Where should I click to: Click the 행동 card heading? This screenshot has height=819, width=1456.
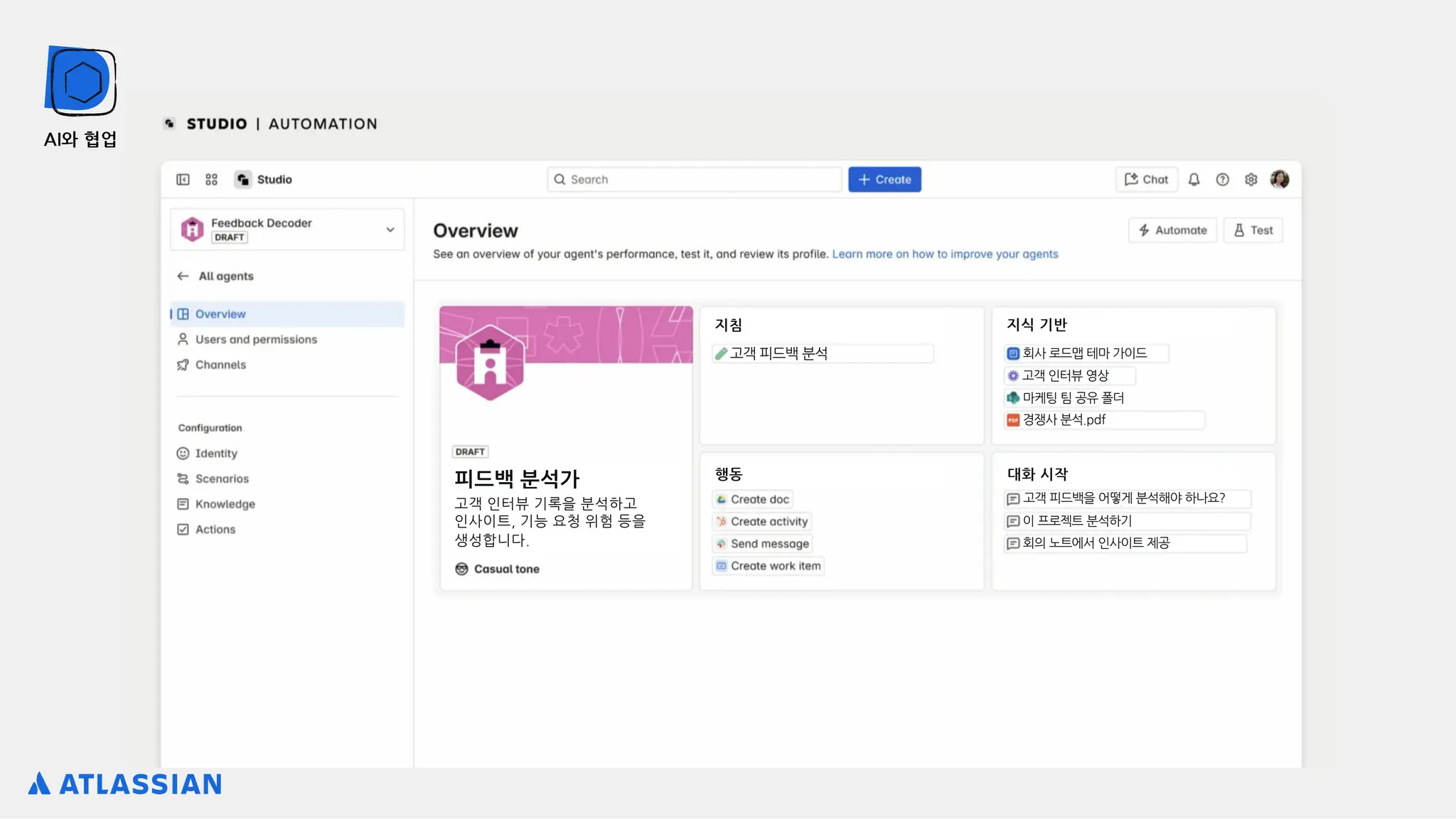(x=729, y=474)
